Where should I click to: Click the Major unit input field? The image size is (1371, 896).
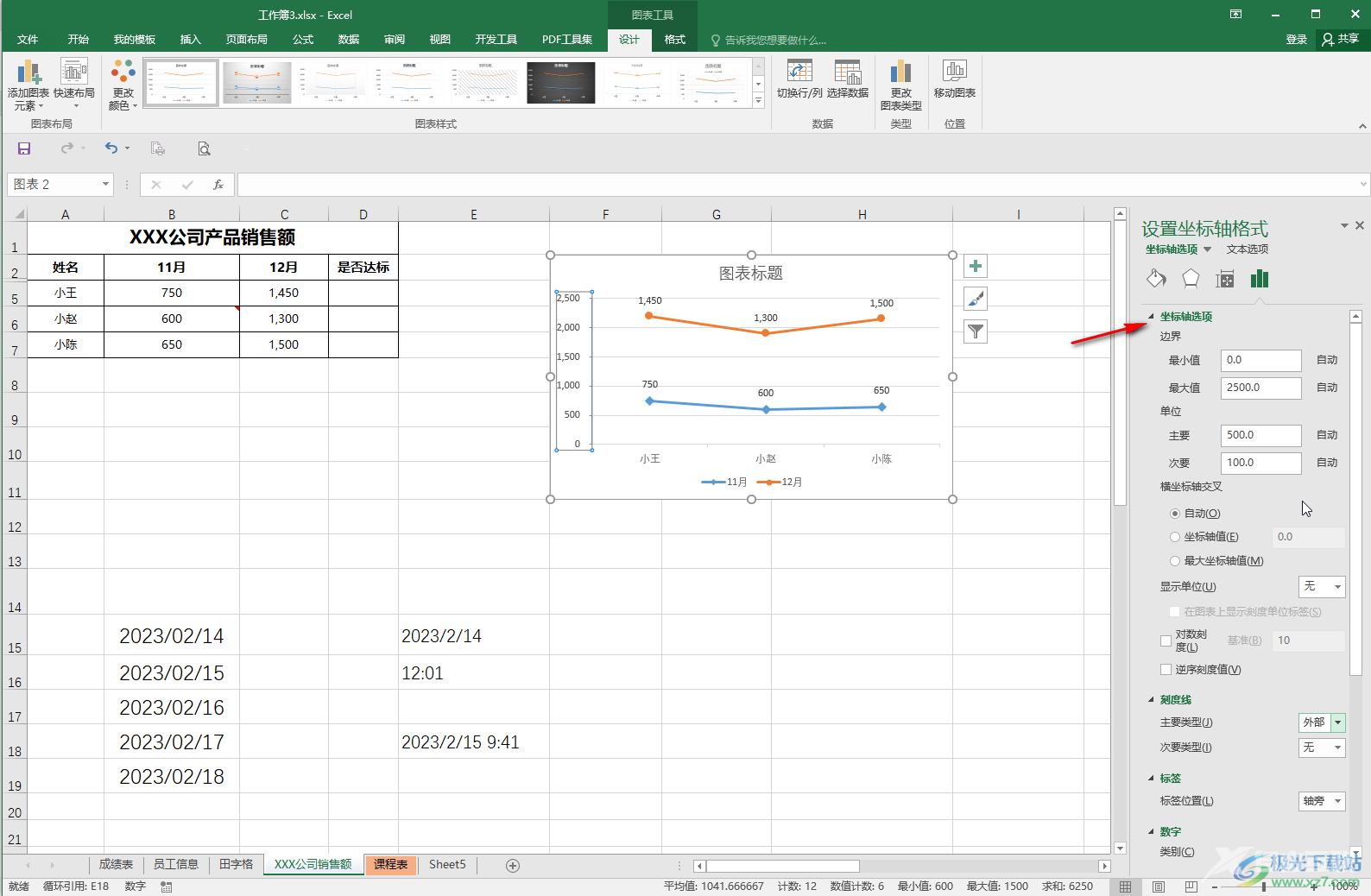click(1260, 435)
